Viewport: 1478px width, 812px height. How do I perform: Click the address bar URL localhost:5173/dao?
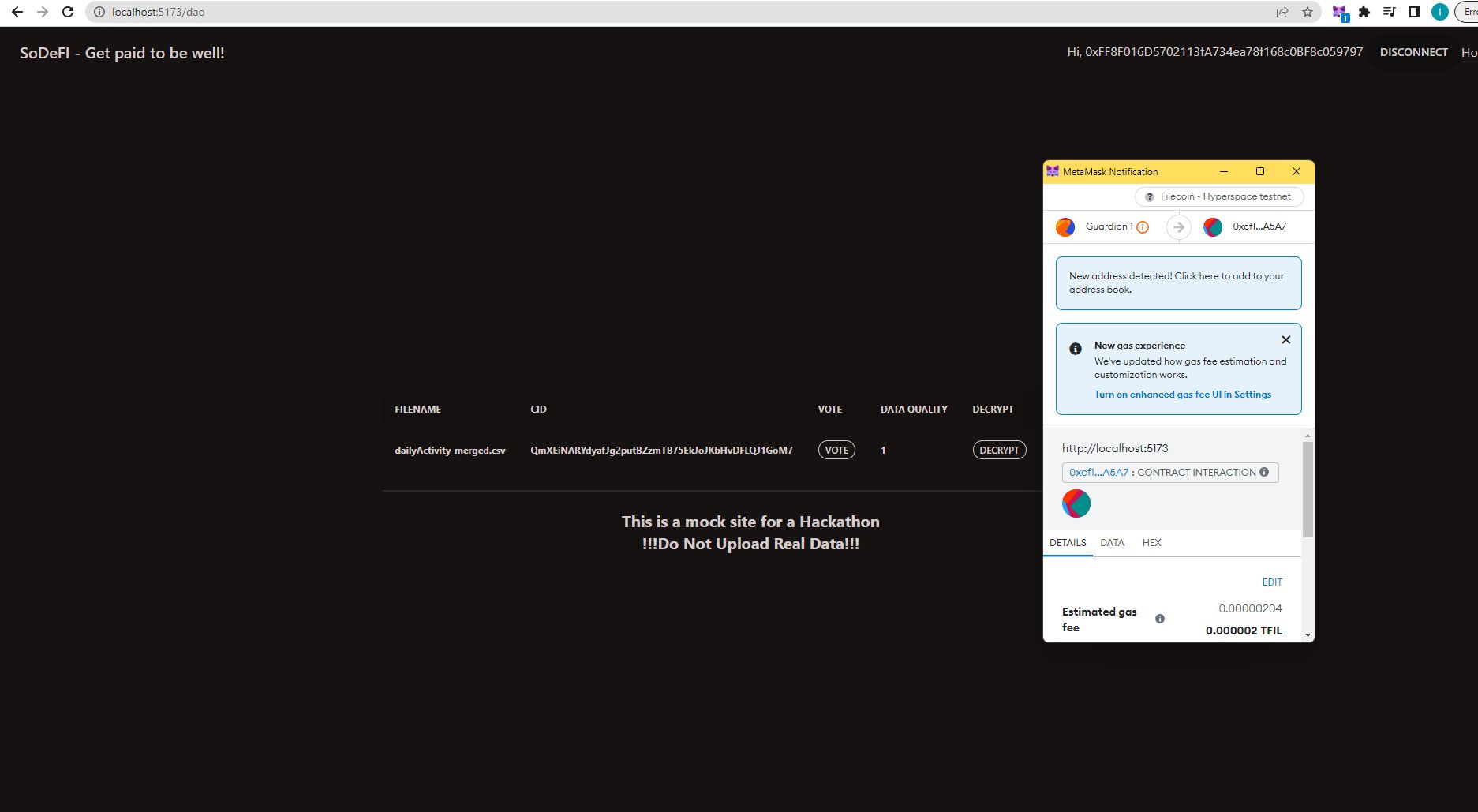tap(158, 12)
